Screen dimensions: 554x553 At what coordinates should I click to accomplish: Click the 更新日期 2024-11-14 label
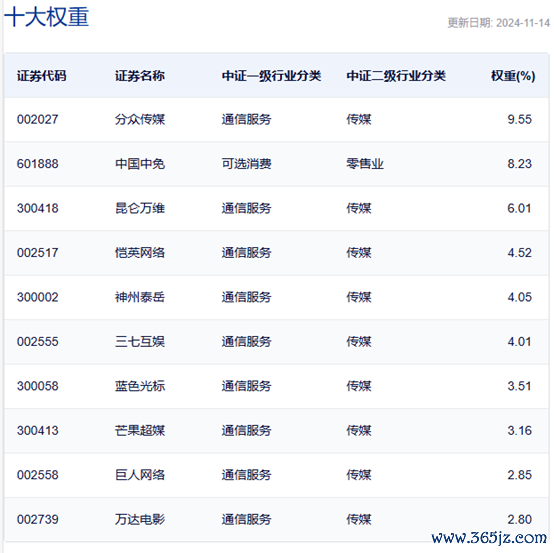499,23
